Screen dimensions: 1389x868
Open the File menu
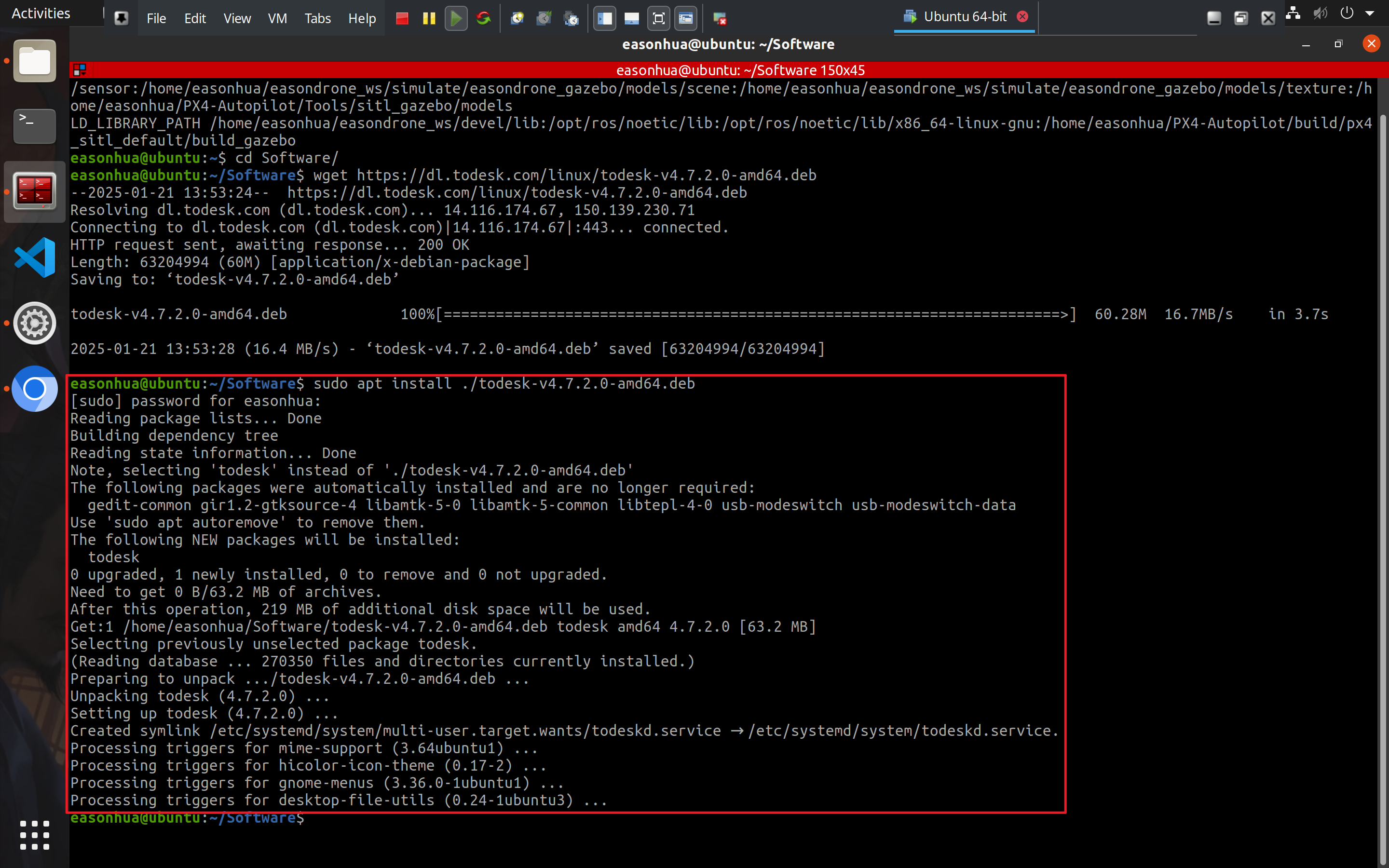[x=156, y=18]
